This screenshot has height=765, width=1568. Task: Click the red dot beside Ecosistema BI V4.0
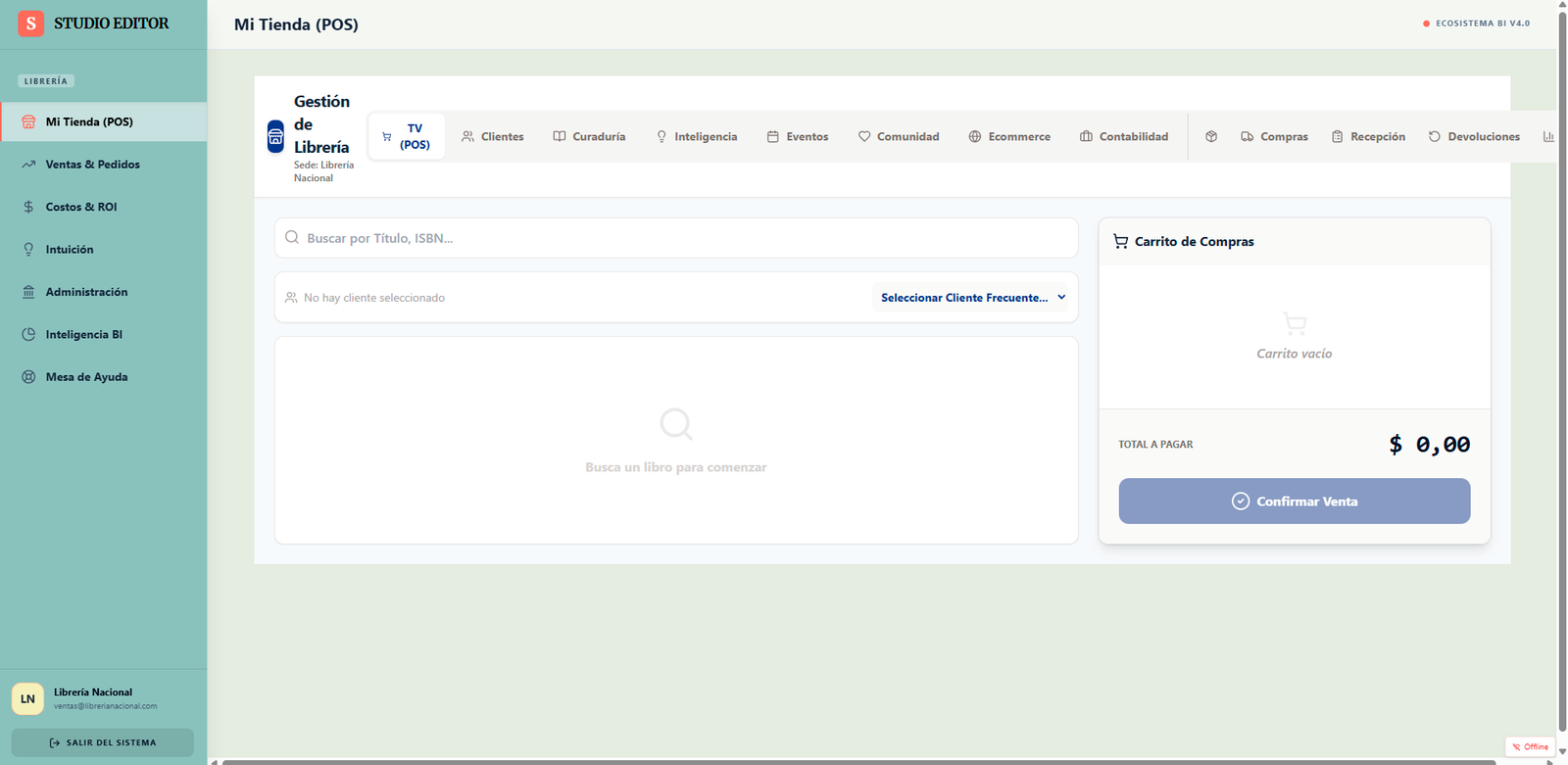coord(1426,24)
